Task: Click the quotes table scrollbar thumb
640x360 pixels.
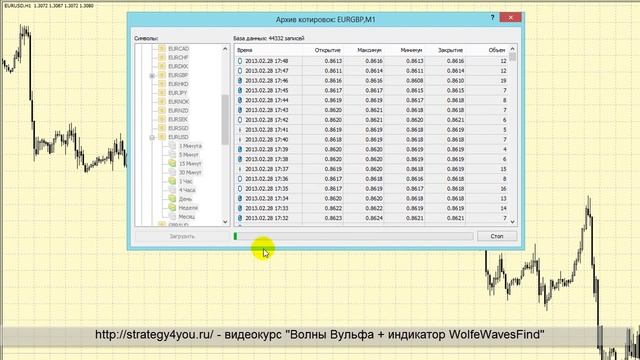Action: click(513, 57)
